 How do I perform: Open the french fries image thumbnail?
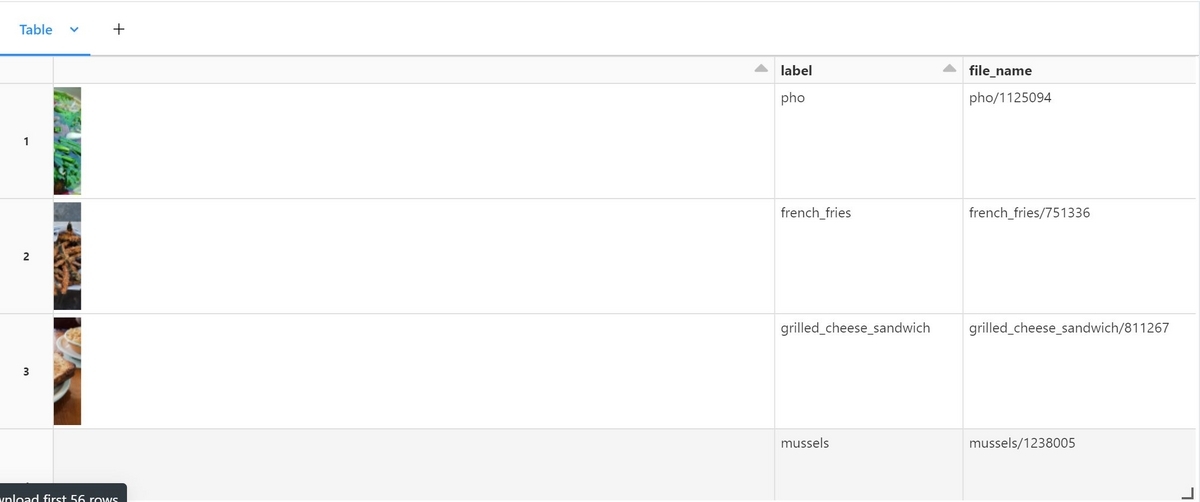point(67,256)
